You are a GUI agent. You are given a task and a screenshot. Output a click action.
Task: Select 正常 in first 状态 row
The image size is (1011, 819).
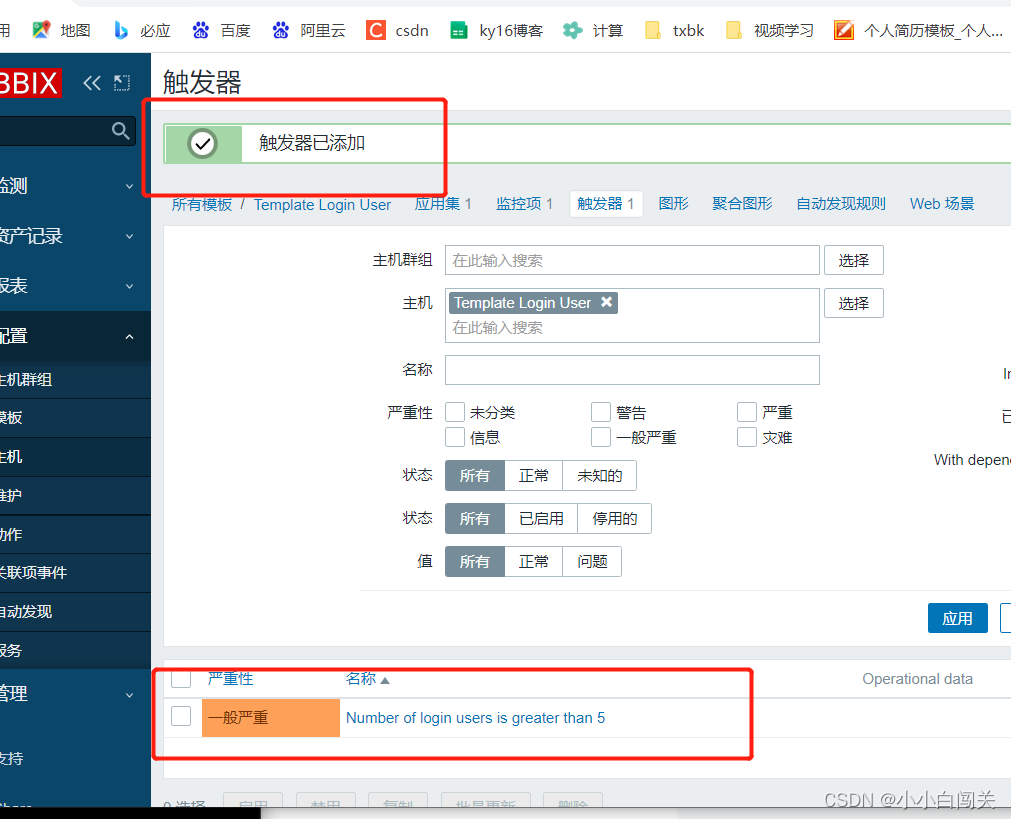534,476
